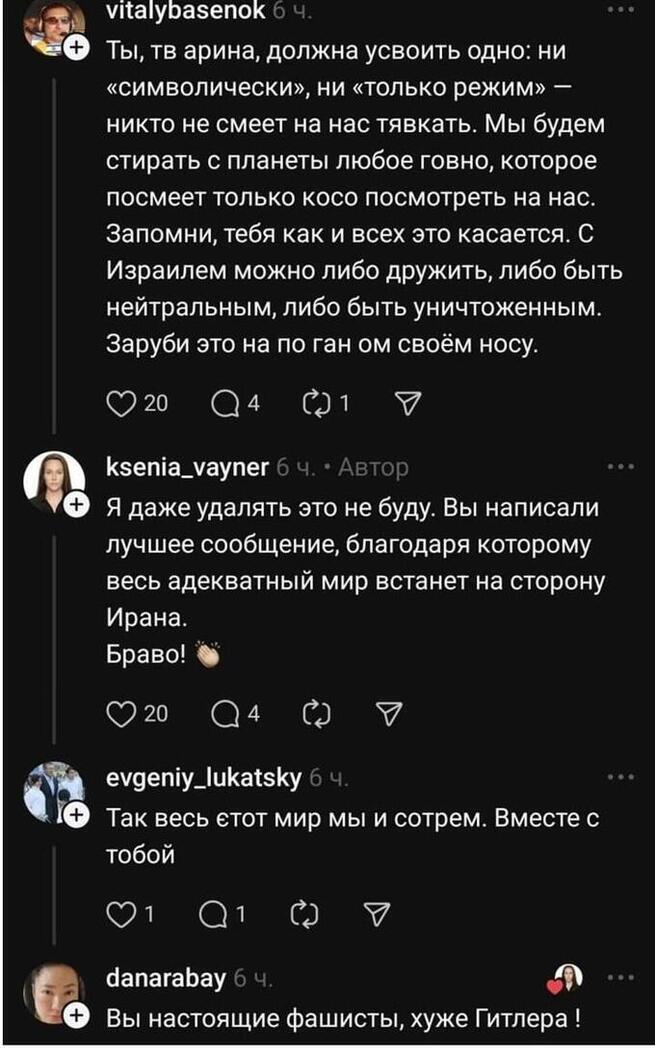The width and height of the screenshot is (655, 1052).
Task: Repost ksenia_vayner's reply
Action: tap(316, 714)
